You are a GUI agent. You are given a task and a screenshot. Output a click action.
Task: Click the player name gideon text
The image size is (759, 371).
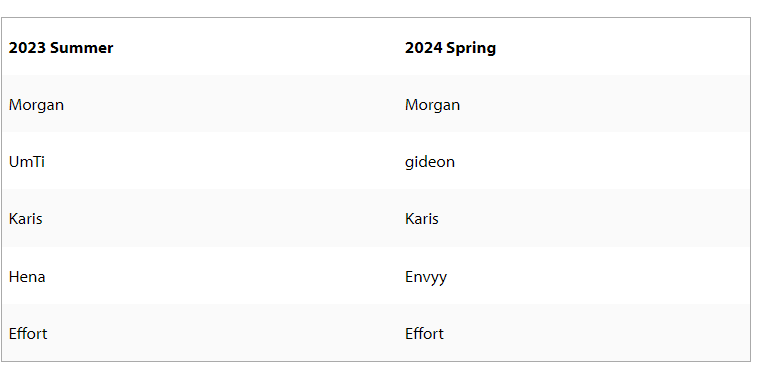(x=430, y=162)
